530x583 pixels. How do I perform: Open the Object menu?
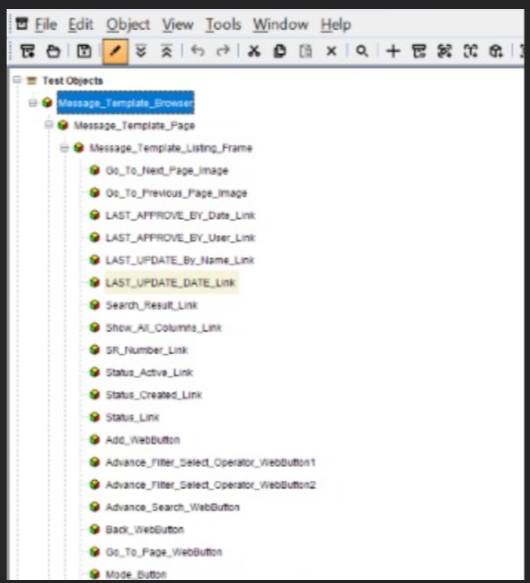[x=128, y=25]
